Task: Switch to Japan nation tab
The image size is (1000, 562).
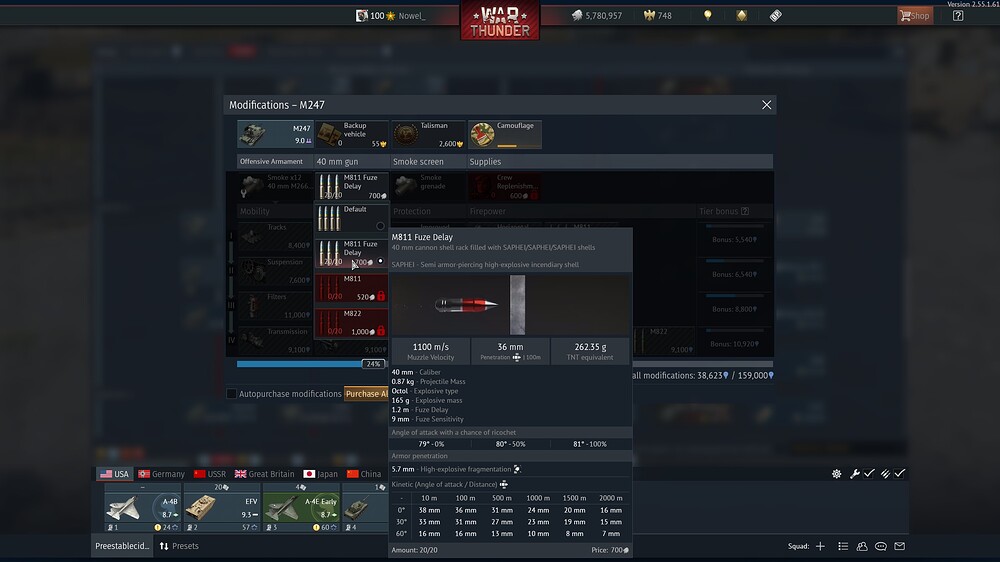Action: tap(321, 474)
